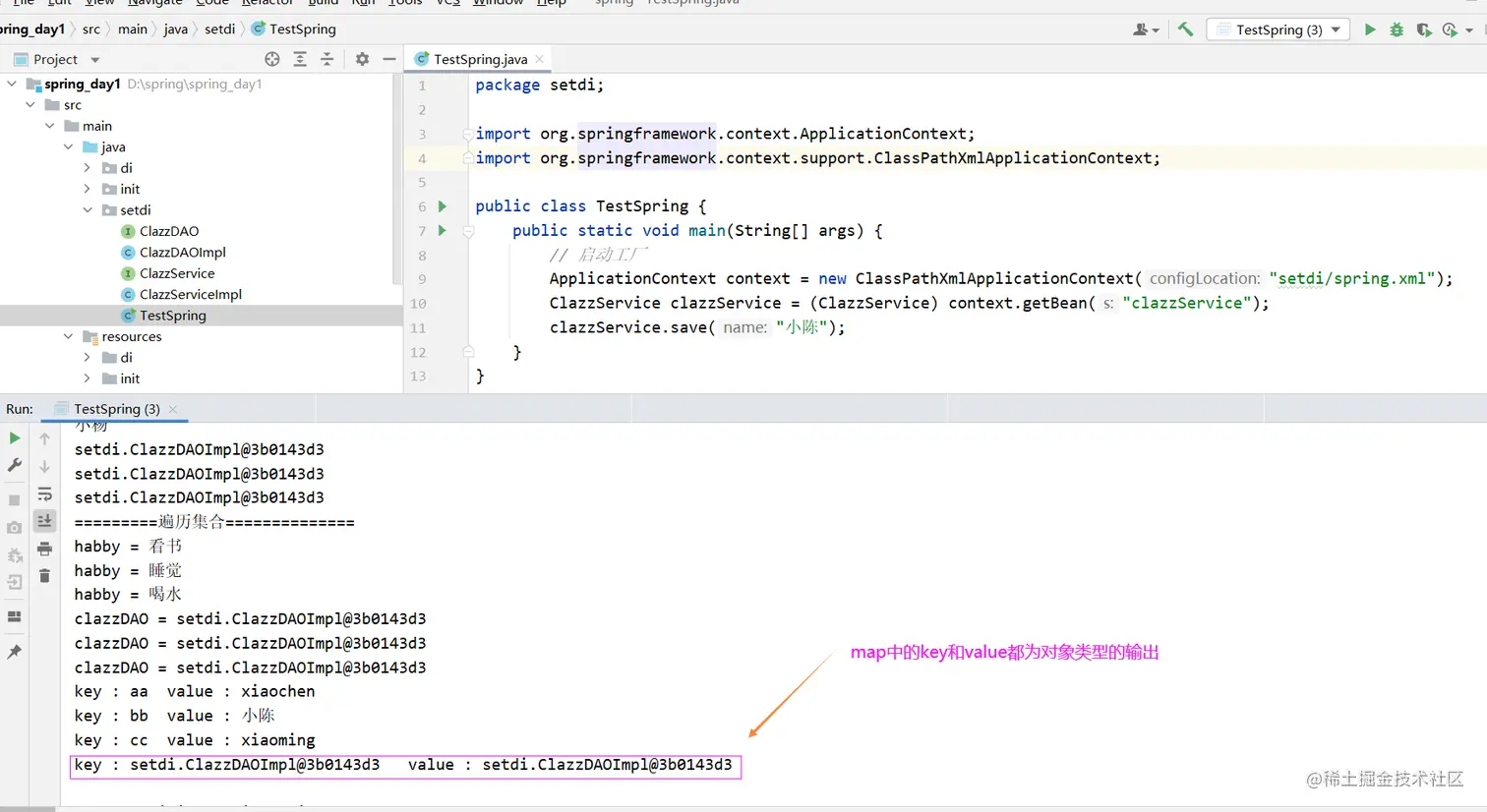Debug TestSpring with the bug icon
The width and height of the screenshot is (1487, 812).
[1396, 29]
